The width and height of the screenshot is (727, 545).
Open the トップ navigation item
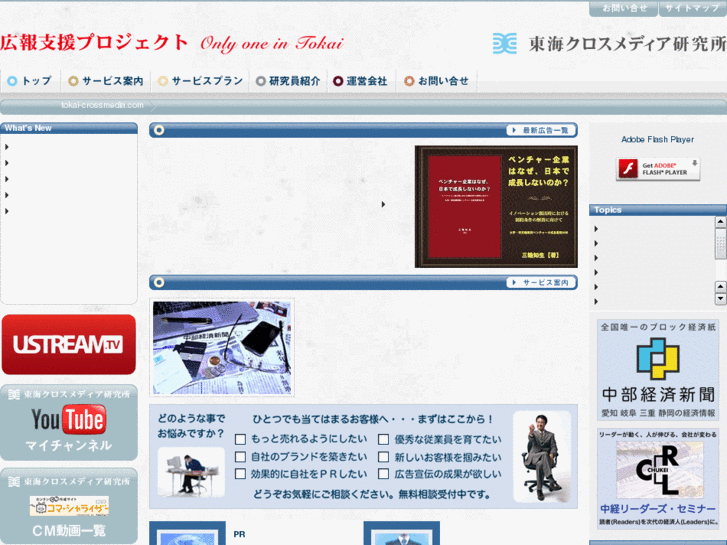pos(30,81)
